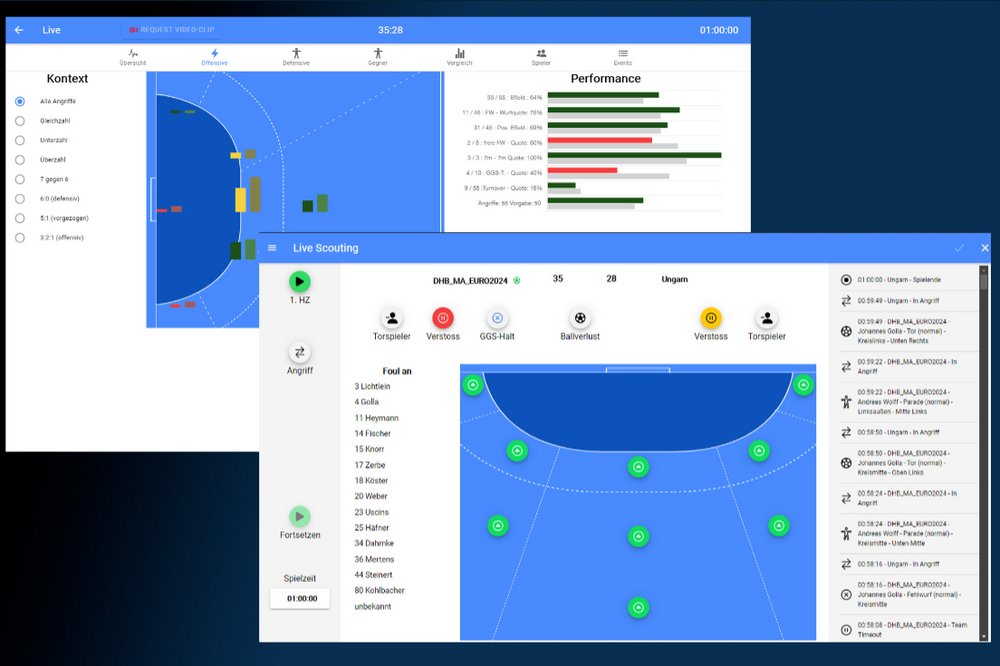Select the Unterzahl context filter
1000x666 pixels.
pyautogui.click(x=20, y=140)
